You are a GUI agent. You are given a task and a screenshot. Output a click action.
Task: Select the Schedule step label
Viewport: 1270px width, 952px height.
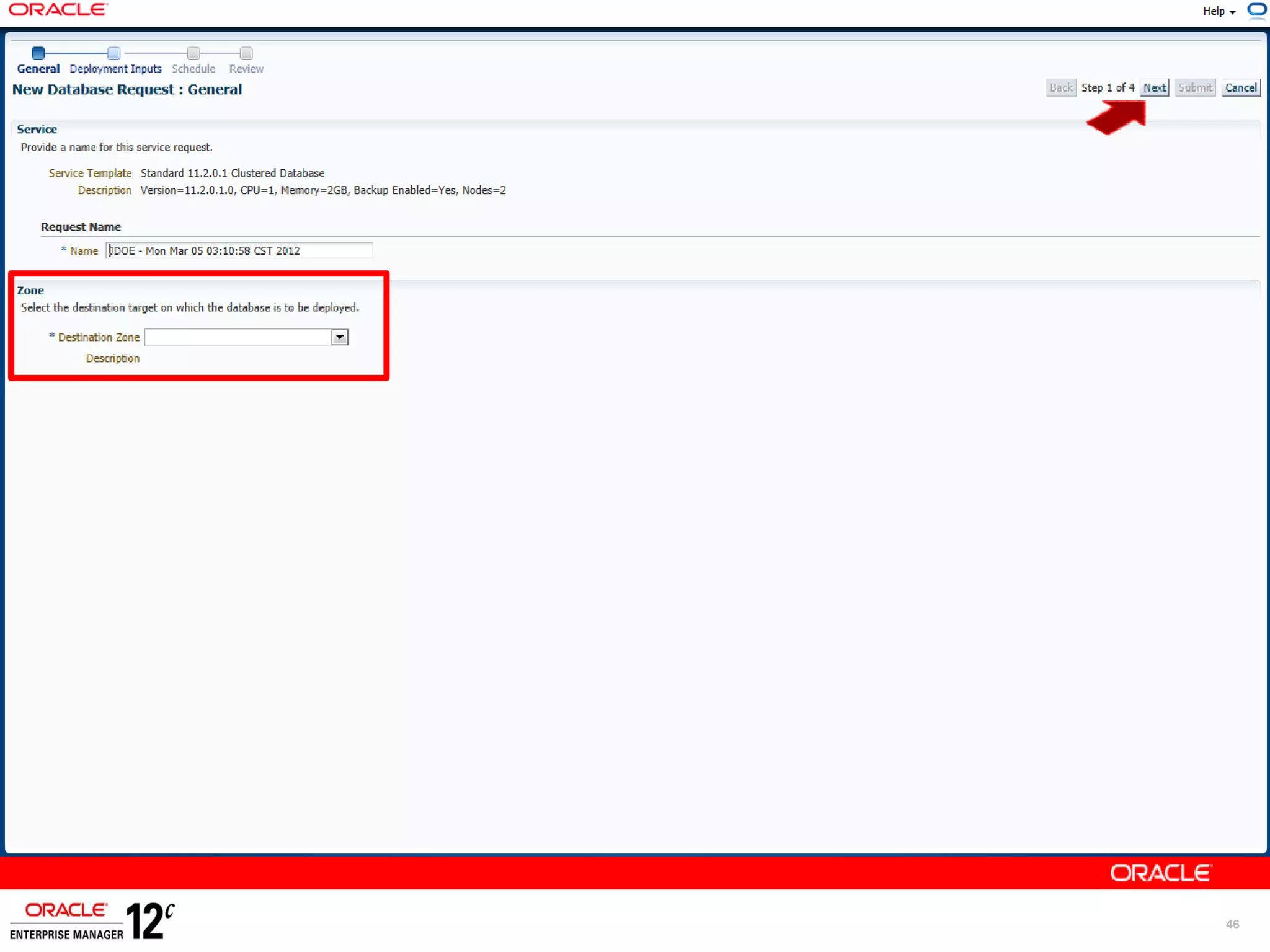pos(193,69)
